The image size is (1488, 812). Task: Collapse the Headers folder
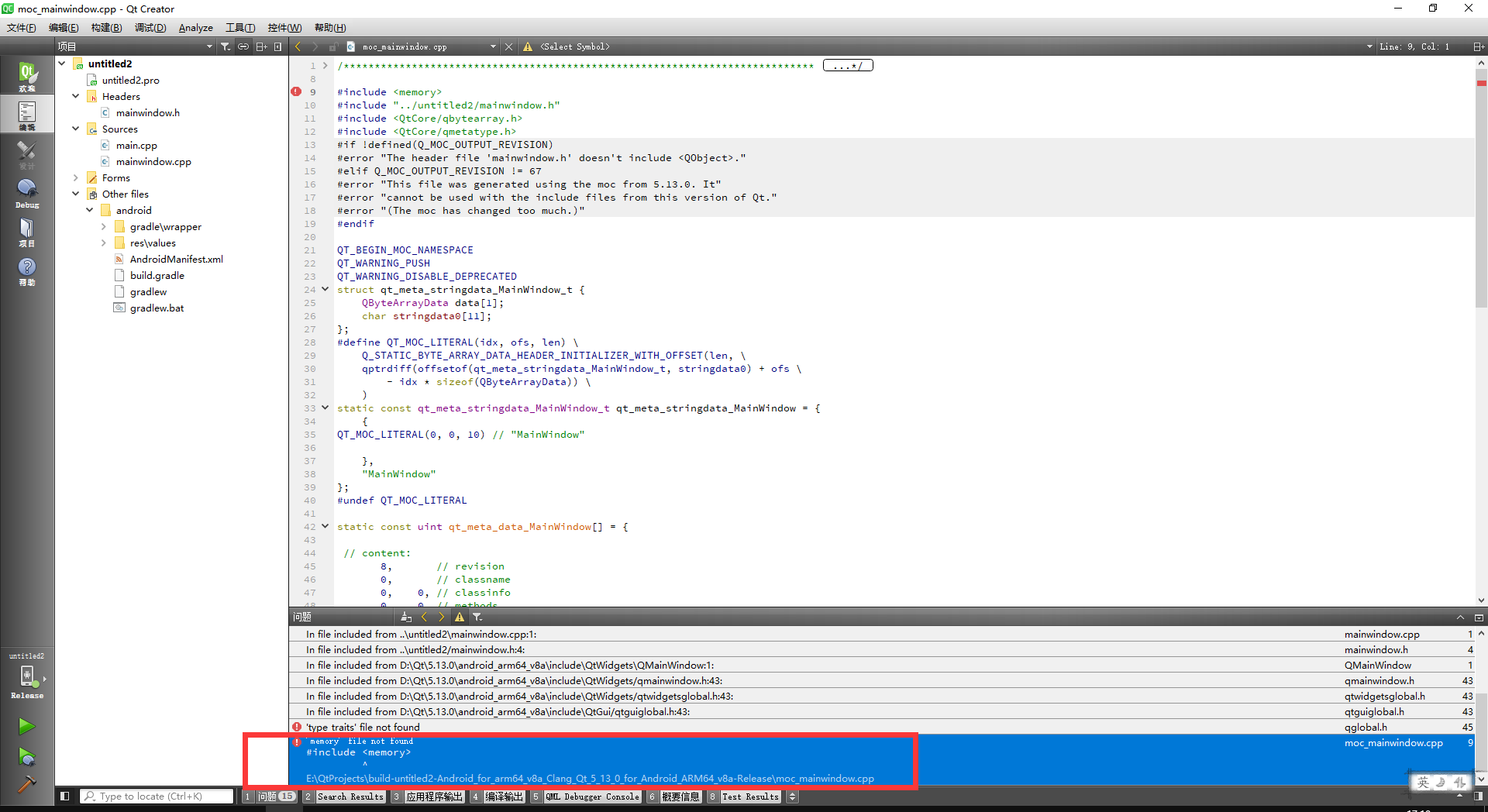point(76,96)
